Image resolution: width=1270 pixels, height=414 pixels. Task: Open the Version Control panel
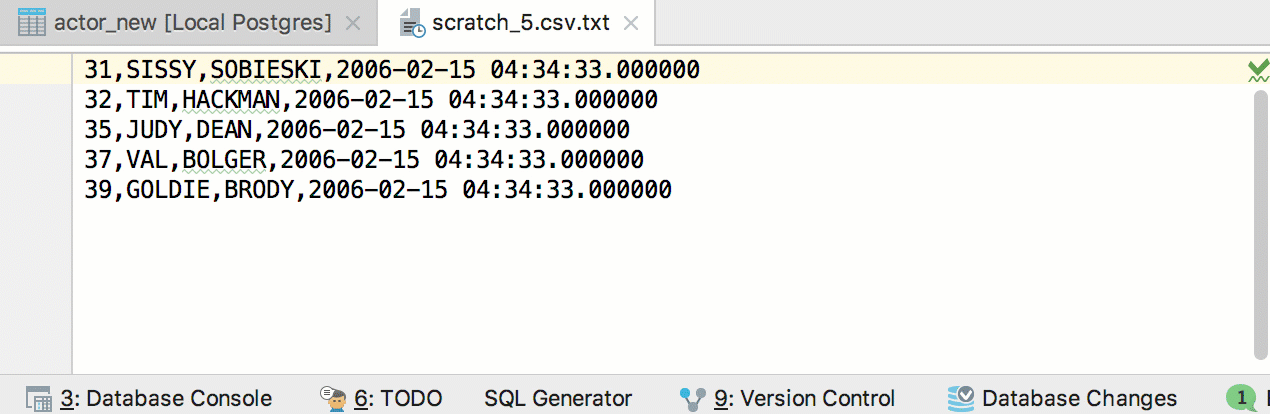tap(788, 398)
